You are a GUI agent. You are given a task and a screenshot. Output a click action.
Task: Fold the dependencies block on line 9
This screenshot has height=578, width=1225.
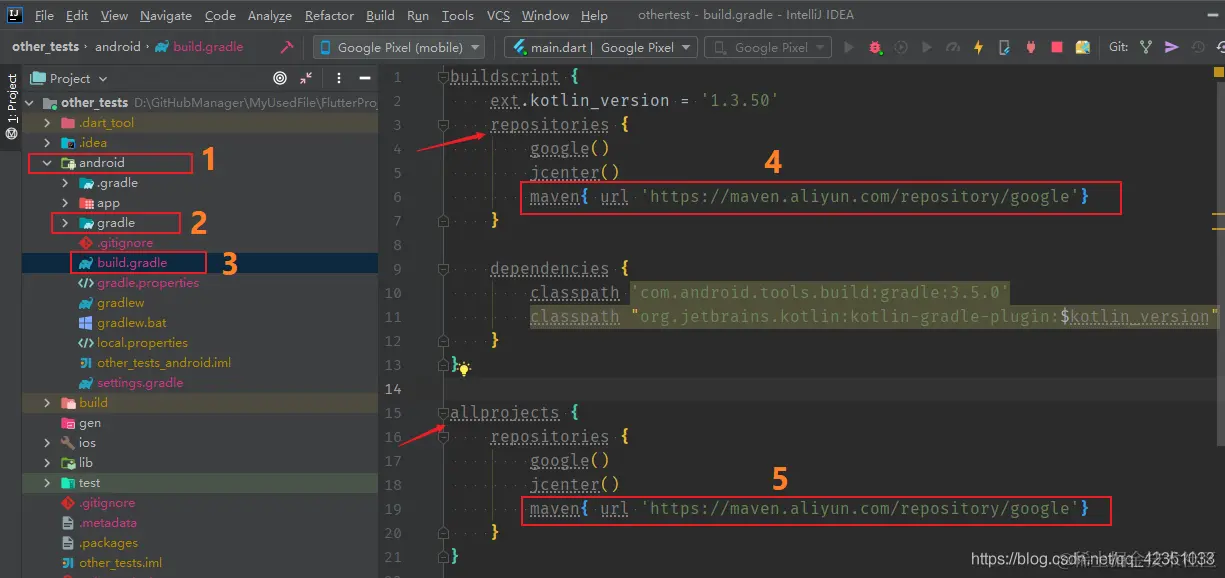tap(443, 269)
